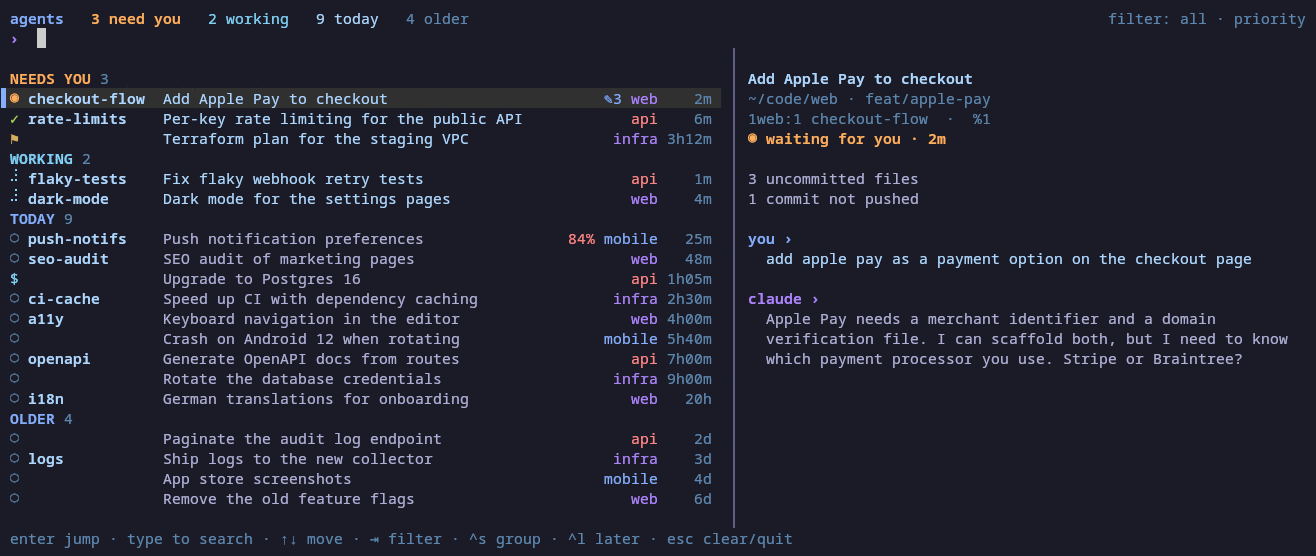Focus the search input cursor at top
Image resolution: width=1316 pixels, height=556 pixels.
(41, 39)
